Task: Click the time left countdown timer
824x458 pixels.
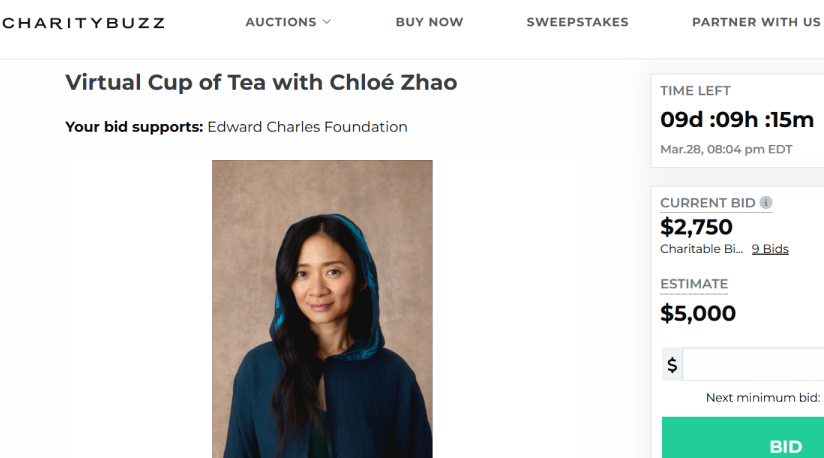Action: [x=737, y=120]
